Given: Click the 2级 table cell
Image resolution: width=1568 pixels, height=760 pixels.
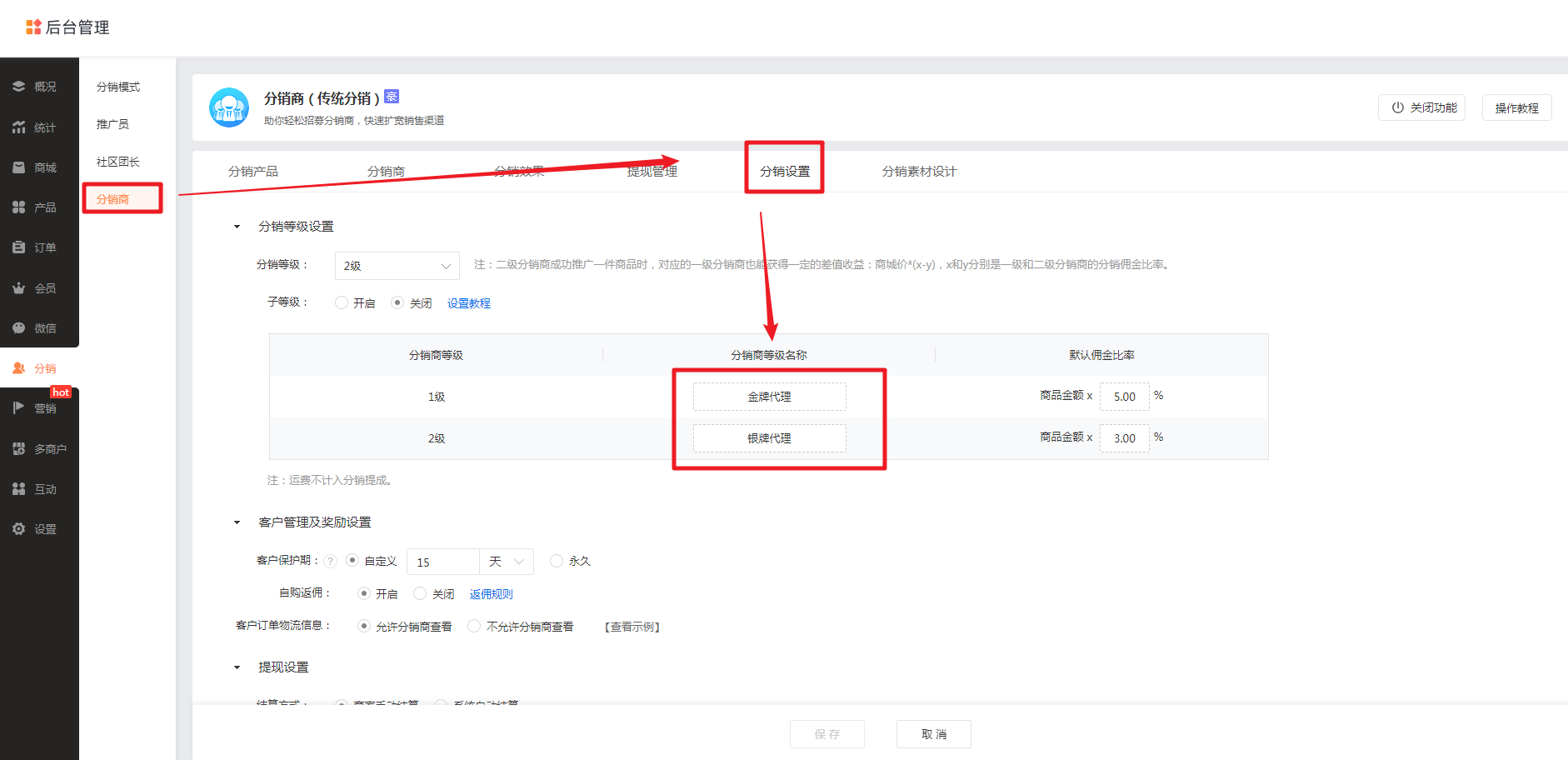Looking at the screenshot, I should point(437,438).
